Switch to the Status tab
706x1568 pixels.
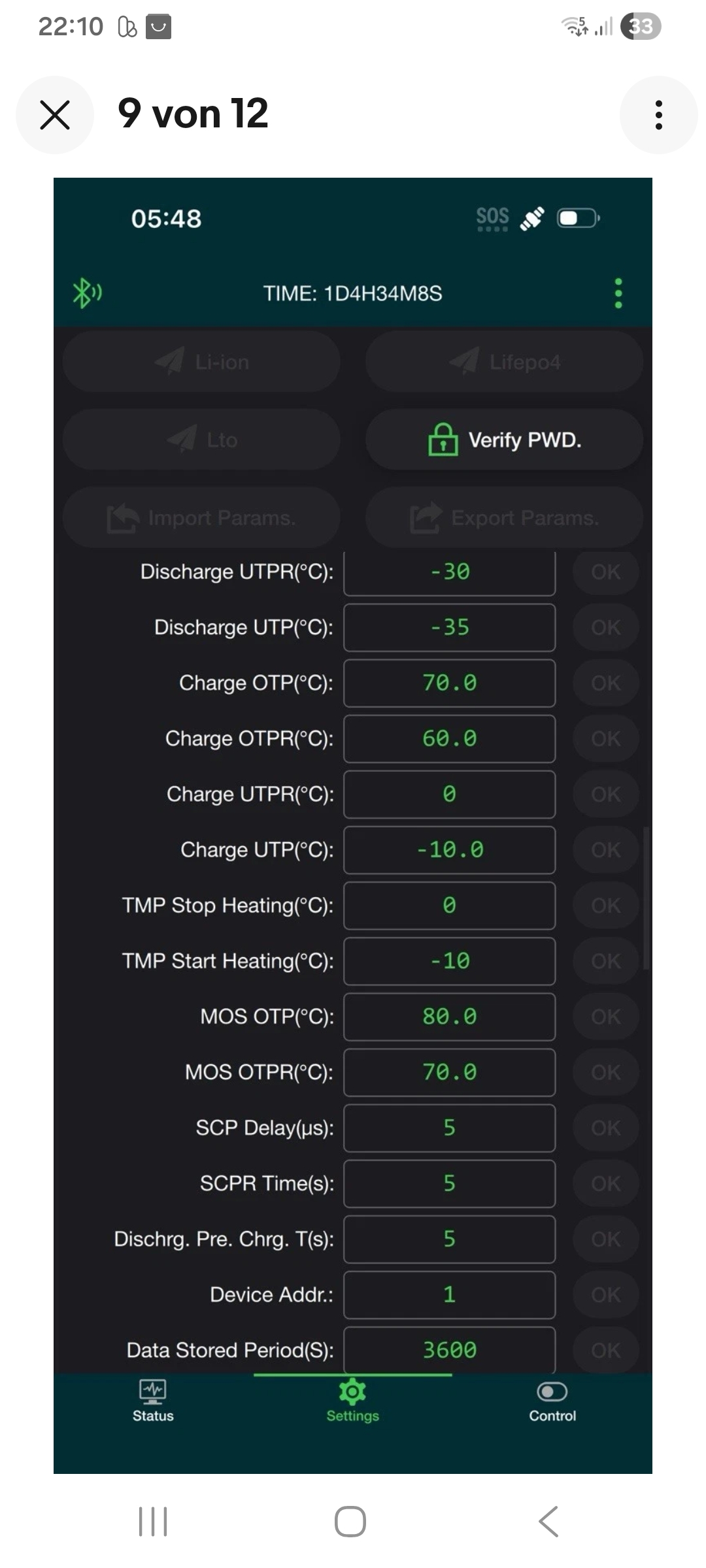153,1401
